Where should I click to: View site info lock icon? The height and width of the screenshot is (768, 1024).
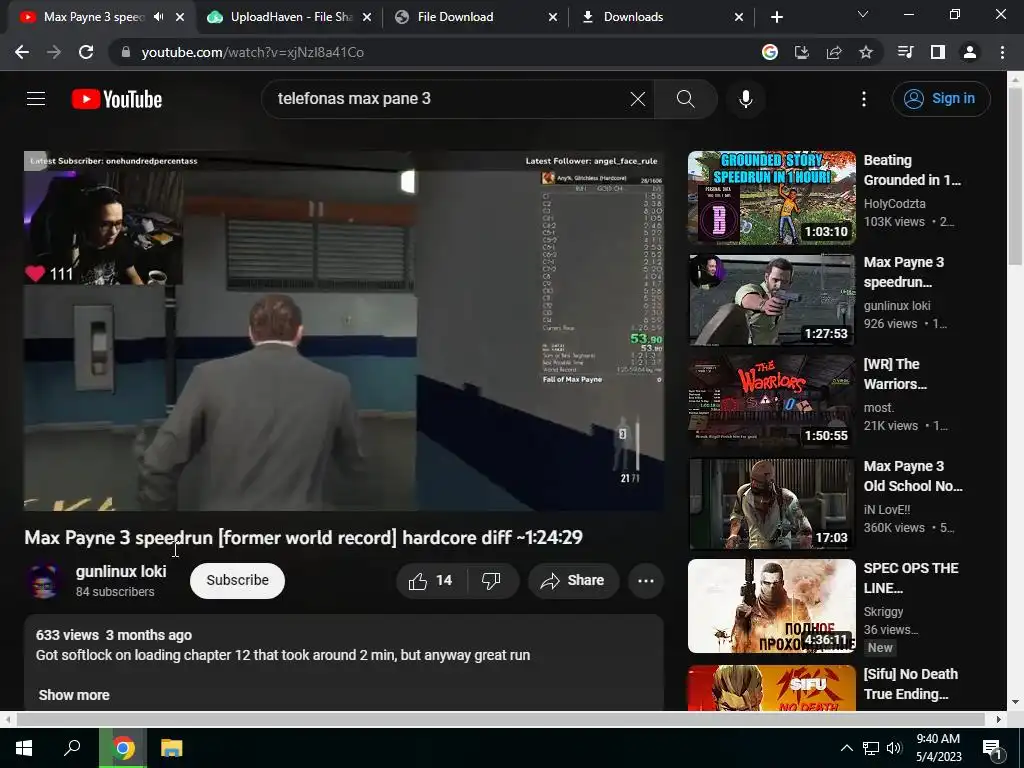125,52
